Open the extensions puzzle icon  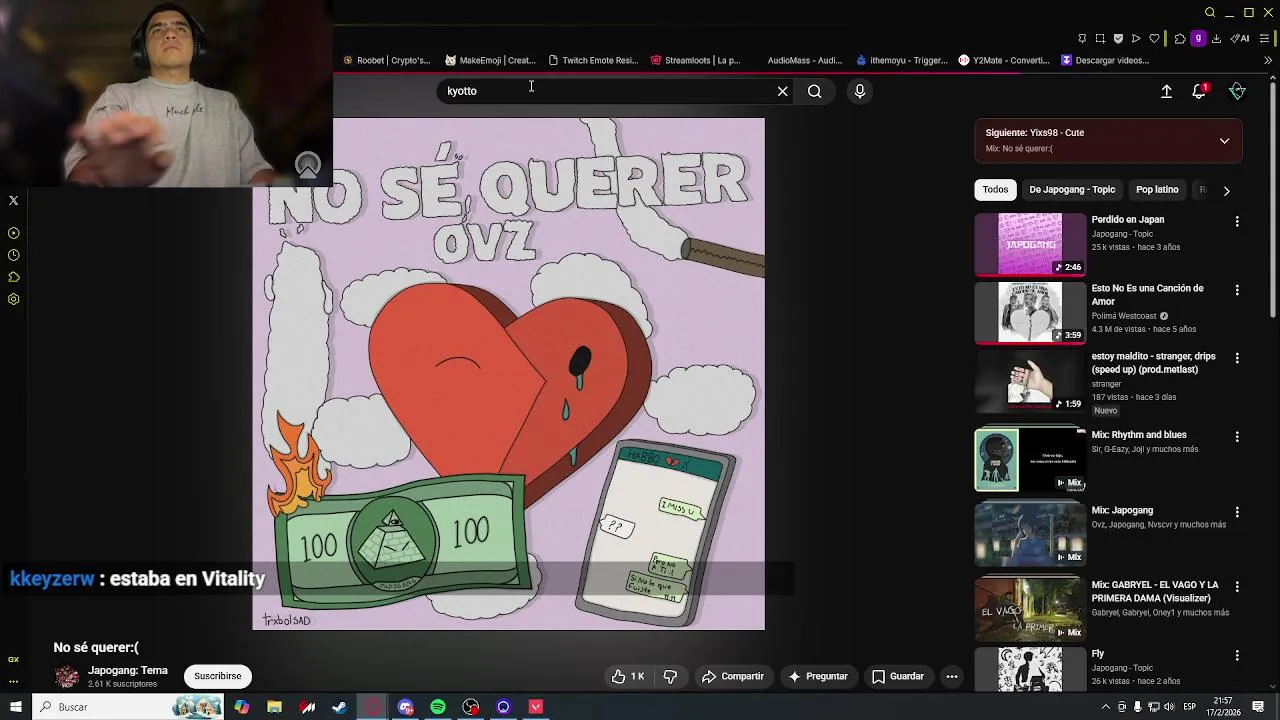tap(1180, 39)
